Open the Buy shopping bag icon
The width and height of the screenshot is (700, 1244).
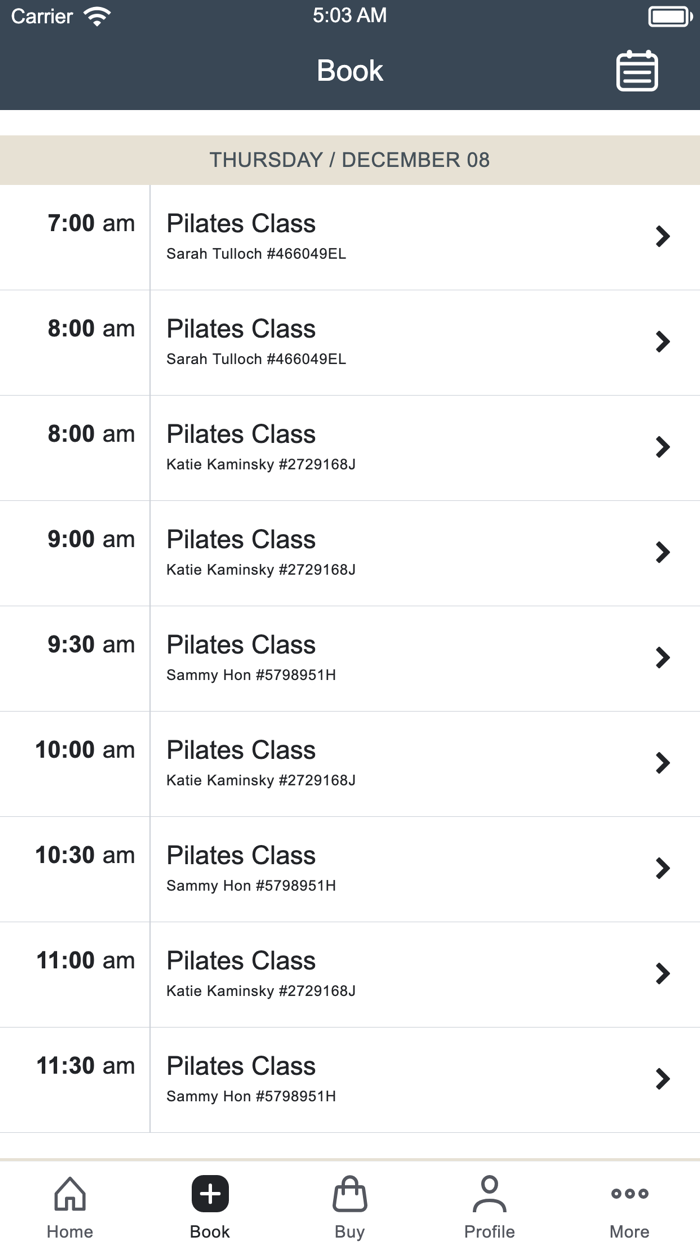(350, 1194)
